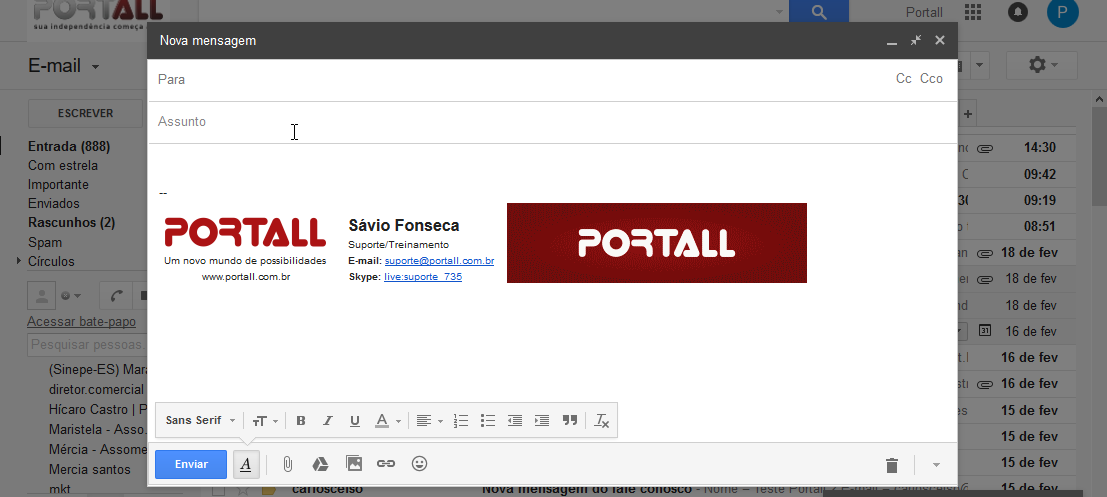Click into the Assunto subject field
The image size is (1107, 497).
tap(550, 122)
